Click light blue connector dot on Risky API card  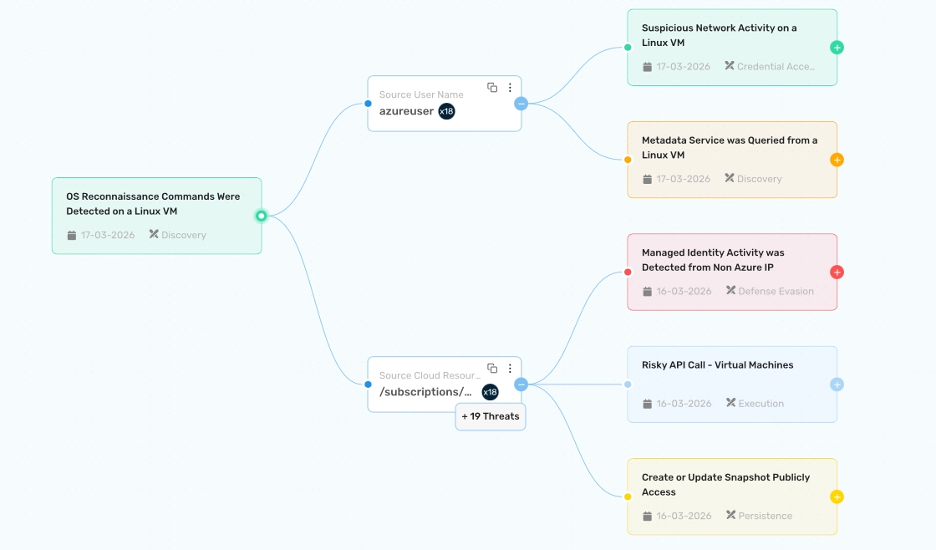(627, 385)
